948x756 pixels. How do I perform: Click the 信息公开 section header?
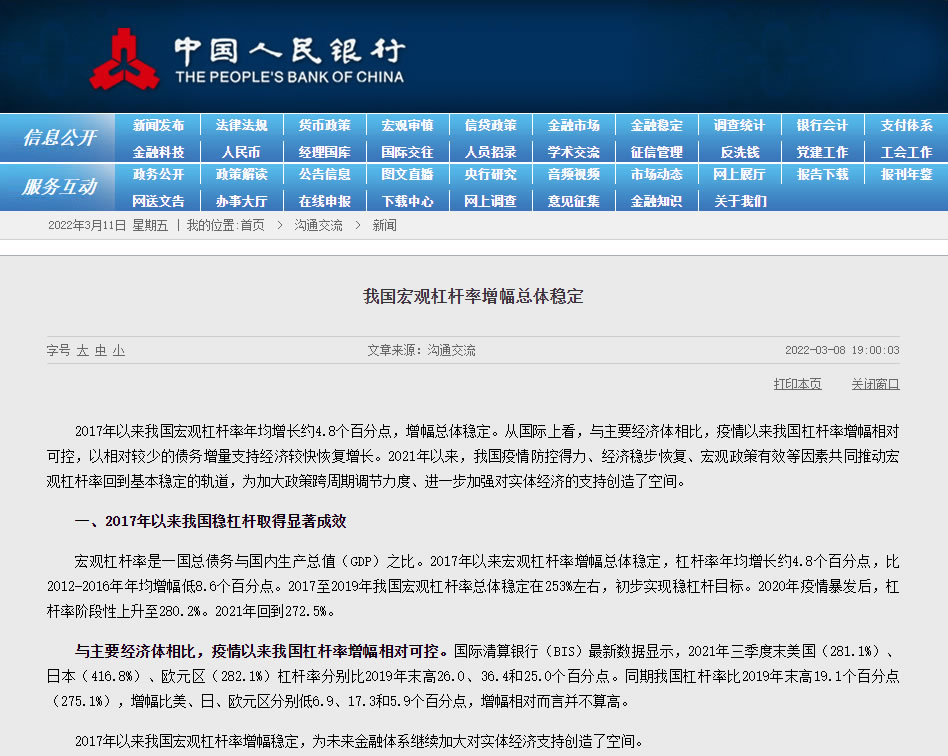point(59,138)
